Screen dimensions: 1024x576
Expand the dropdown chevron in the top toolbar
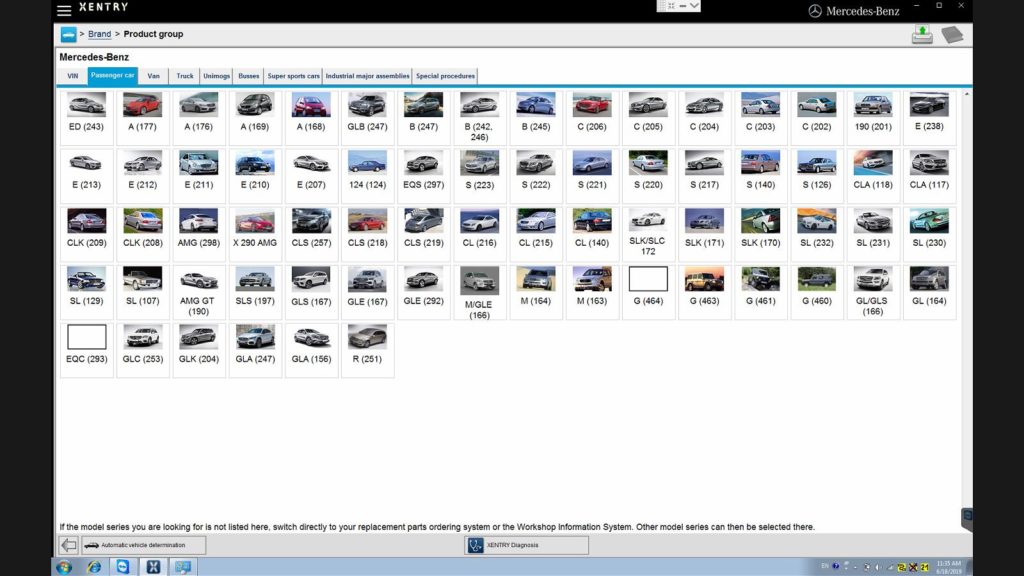click(694, 6)
